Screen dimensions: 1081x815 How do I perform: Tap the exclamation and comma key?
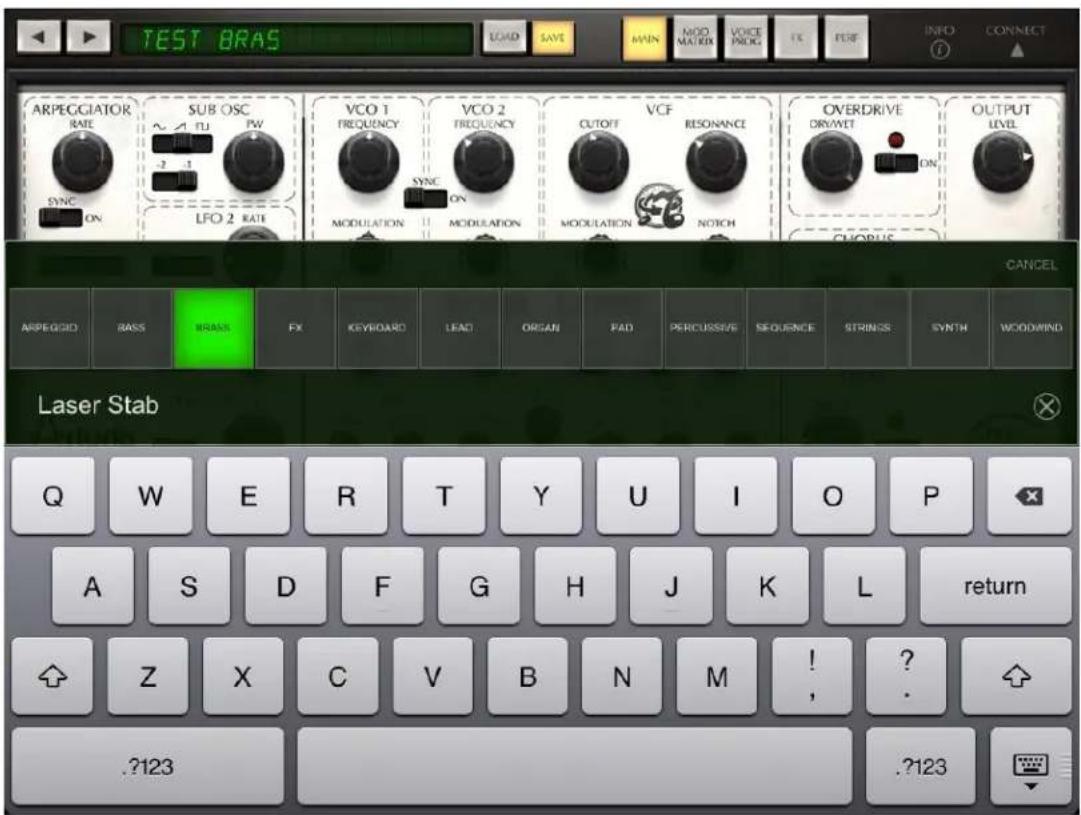[x=812, y=676]
